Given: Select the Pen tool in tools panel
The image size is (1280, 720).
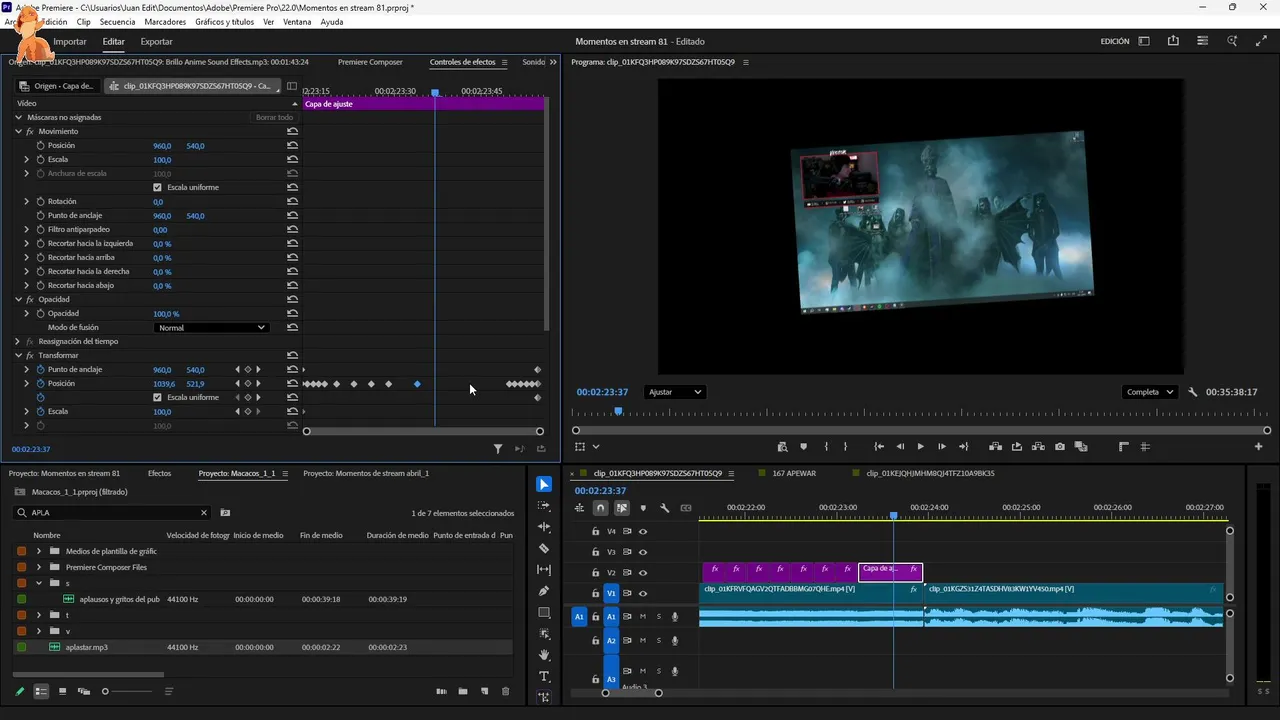Looking at the screenshot, I should (x=544, y=591).
